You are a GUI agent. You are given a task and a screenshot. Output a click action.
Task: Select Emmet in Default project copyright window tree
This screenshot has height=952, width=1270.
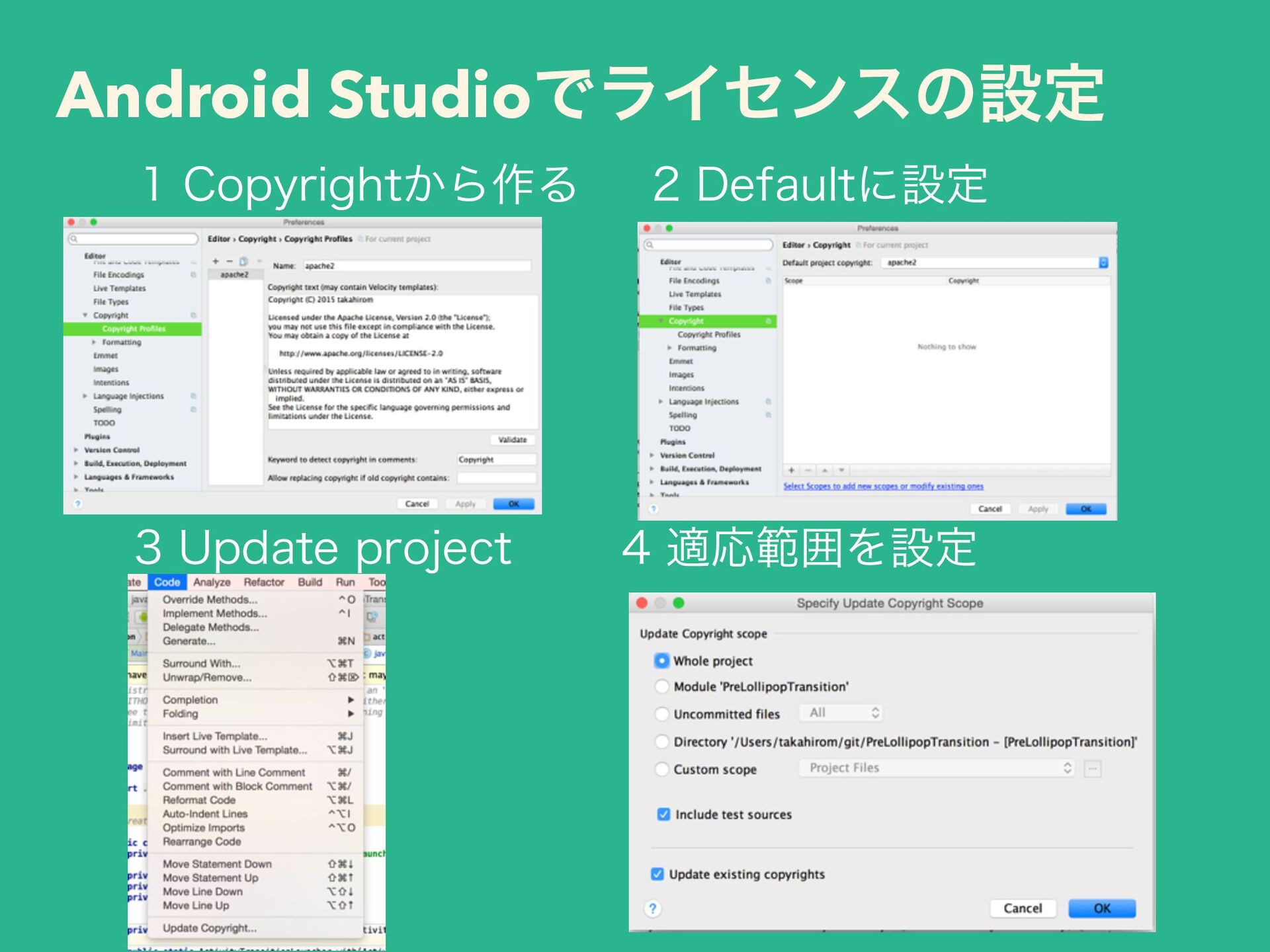tap(681, 362)
